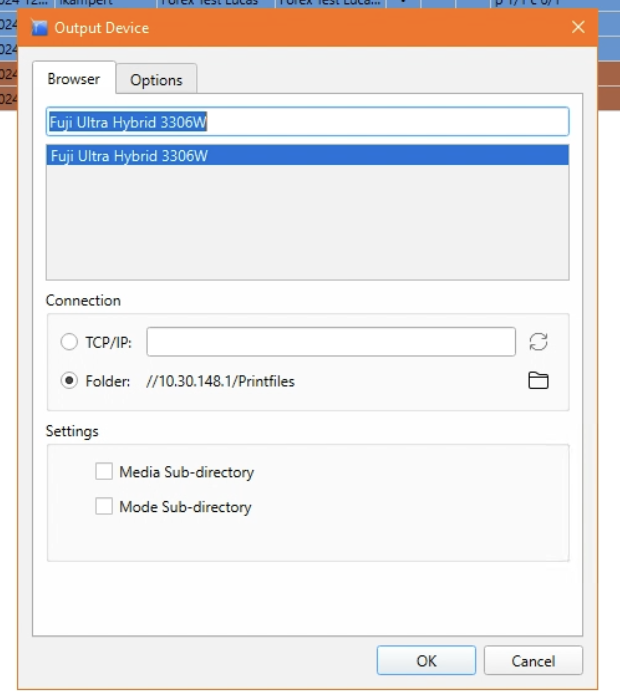Switch to the Options tab
This screenshot has width=620, height=698.
tap(156, 80)
